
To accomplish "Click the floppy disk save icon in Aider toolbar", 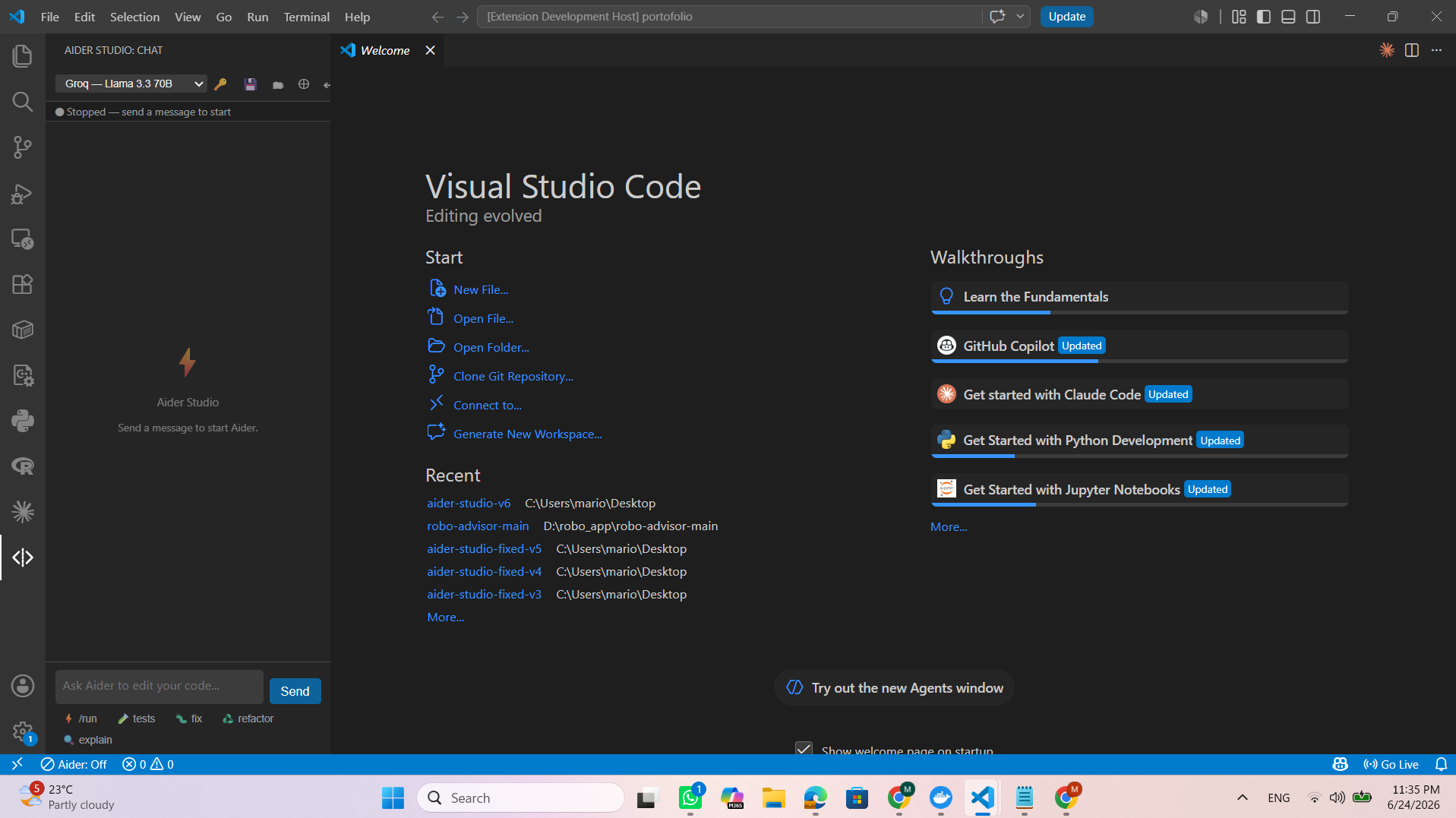I will tap(250, 84).
